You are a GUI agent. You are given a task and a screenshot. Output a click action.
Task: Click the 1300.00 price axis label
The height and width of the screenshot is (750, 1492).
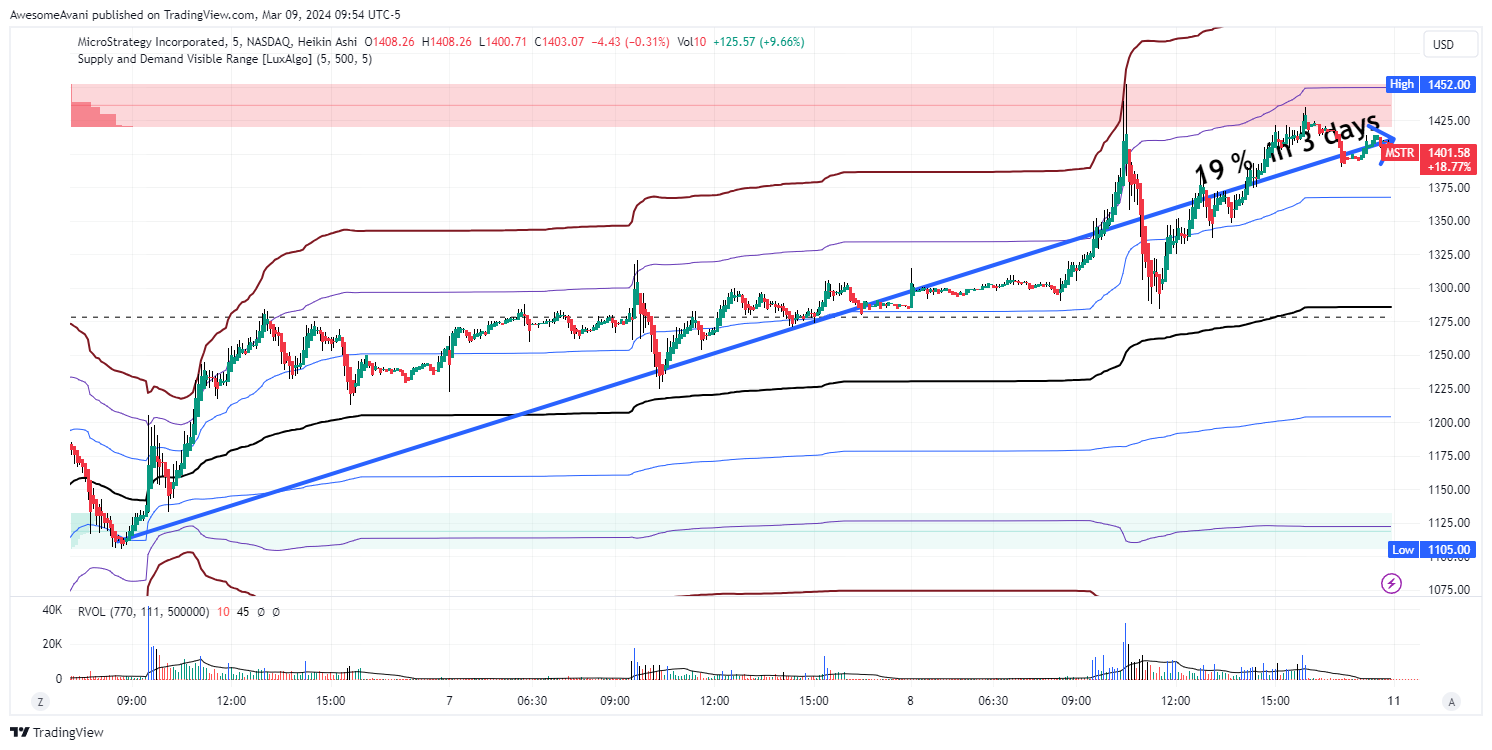[x=1448, y=288]
